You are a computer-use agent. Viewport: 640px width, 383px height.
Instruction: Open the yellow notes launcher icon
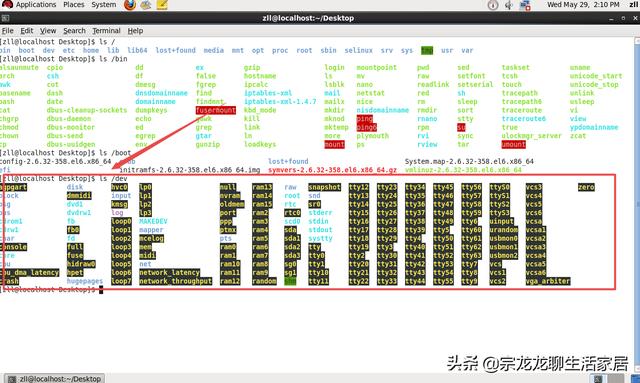162,5
